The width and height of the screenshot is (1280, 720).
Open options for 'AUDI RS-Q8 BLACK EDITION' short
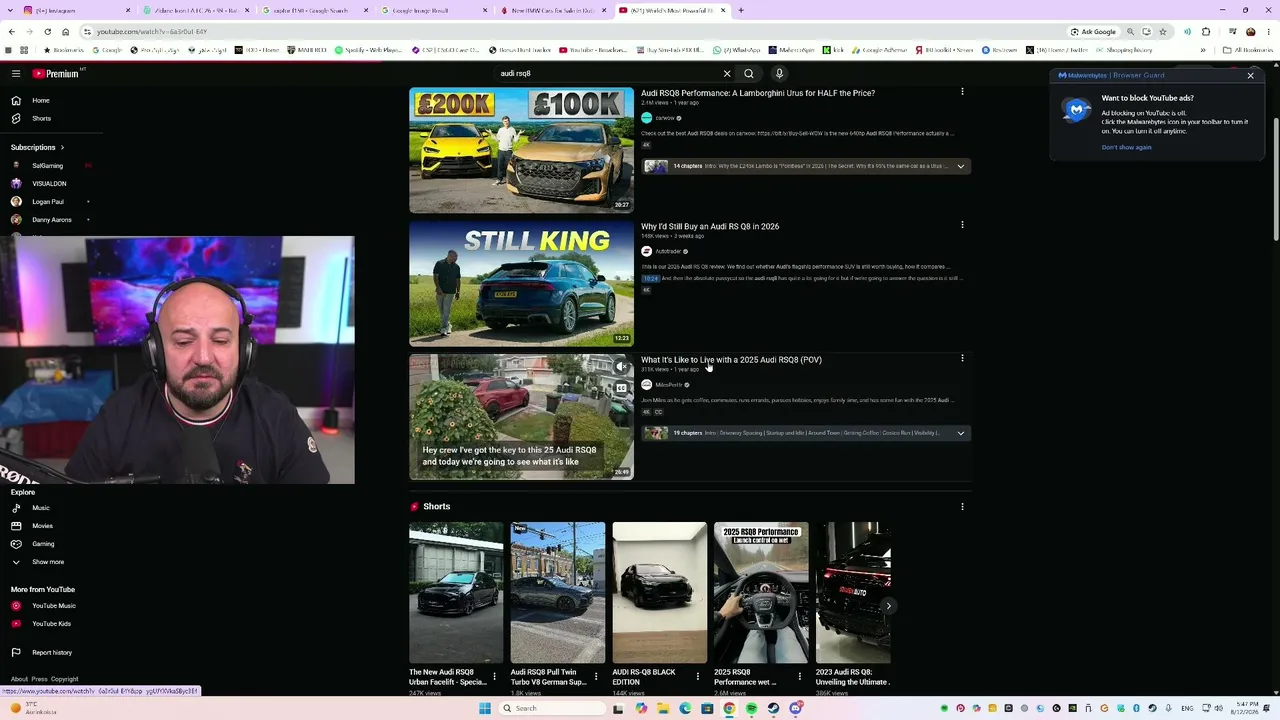click(698, 677)
